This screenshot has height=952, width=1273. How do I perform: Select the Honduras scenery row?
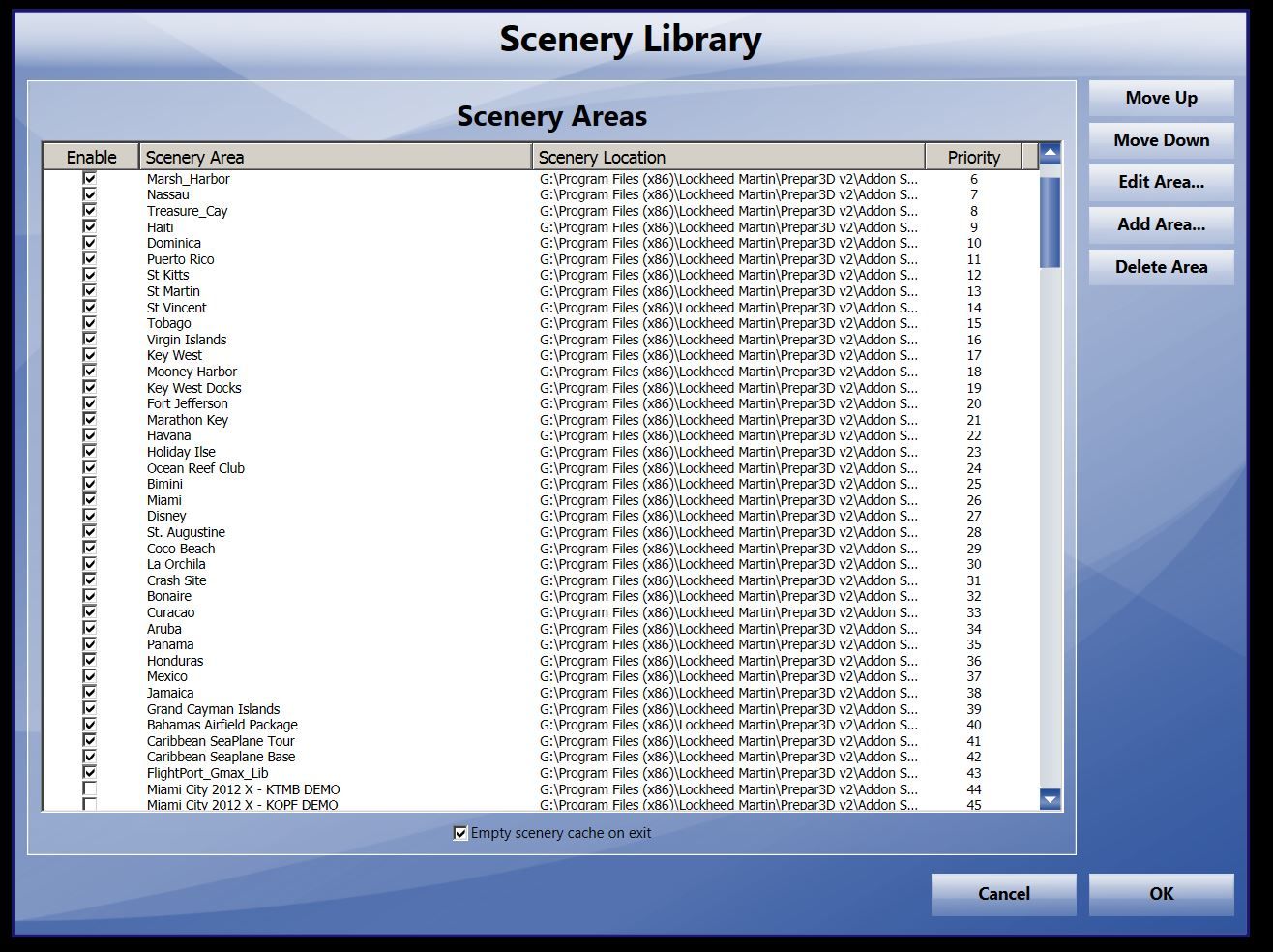pyautogui.click(x=541, y=661)
